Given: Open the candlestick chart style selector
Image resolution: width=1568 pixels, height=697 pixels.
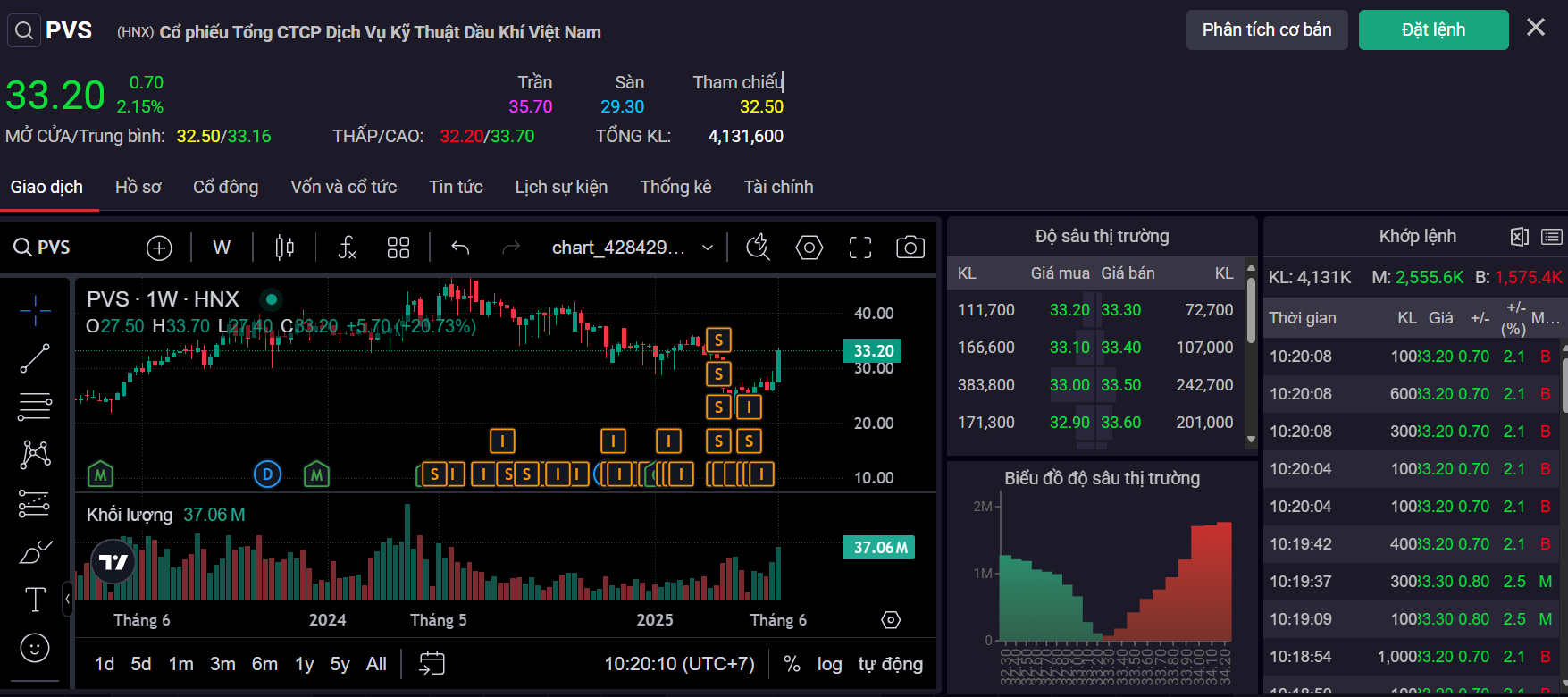Looking at the screenshot, I should [285, 248].
